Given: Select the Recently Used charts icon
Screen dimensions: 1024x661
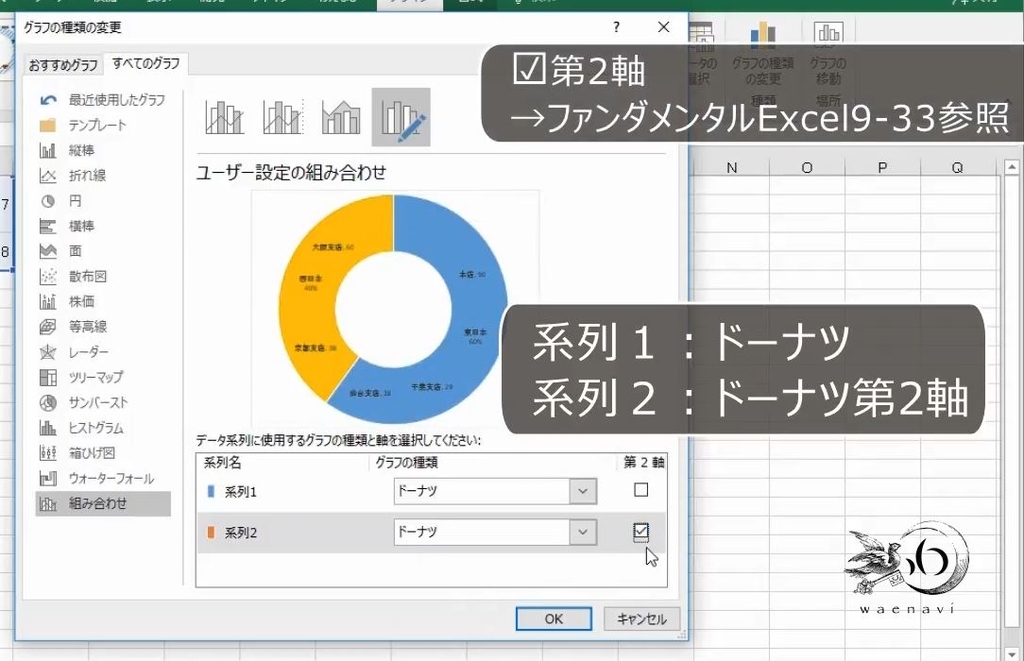Looking at the screenshot, I should 48,100.
